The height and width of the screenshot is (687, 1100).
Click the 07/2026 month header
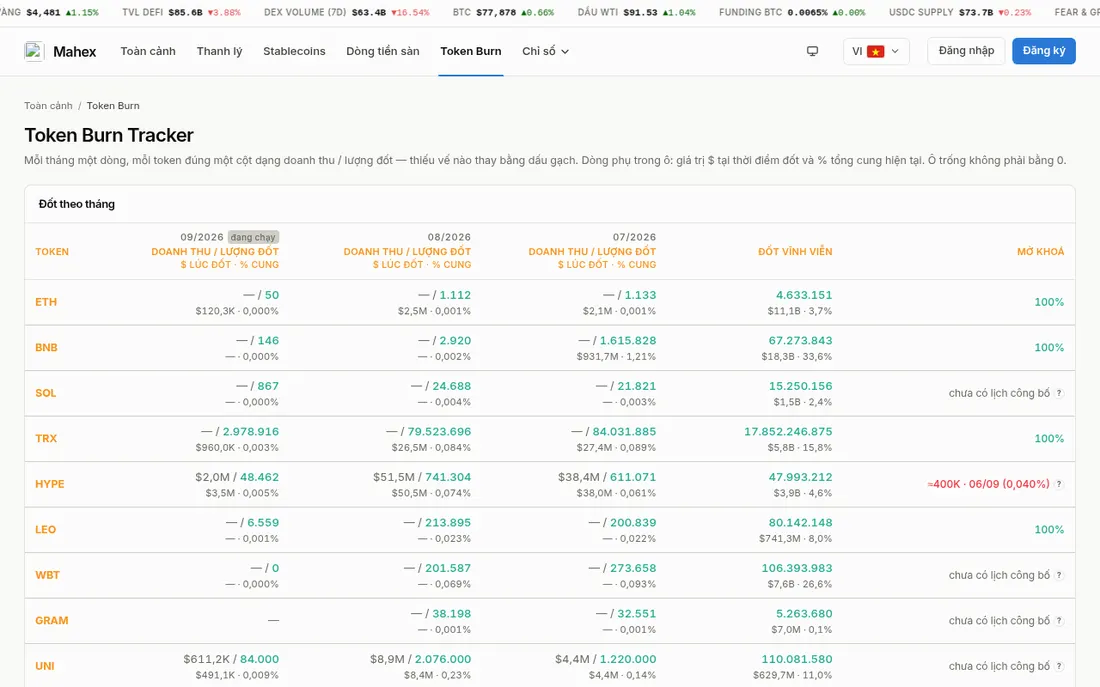(634, 237)
